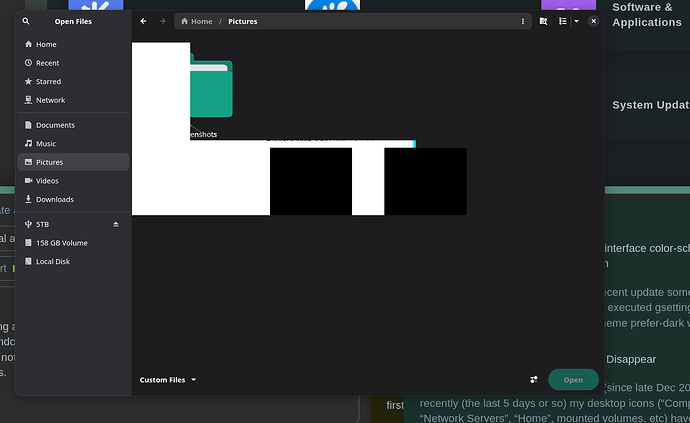Open Downloads in the sidebar
Image resolution: width=690 pixels, height=423 pixels.
pyautogui.click(x=73, y=199)
